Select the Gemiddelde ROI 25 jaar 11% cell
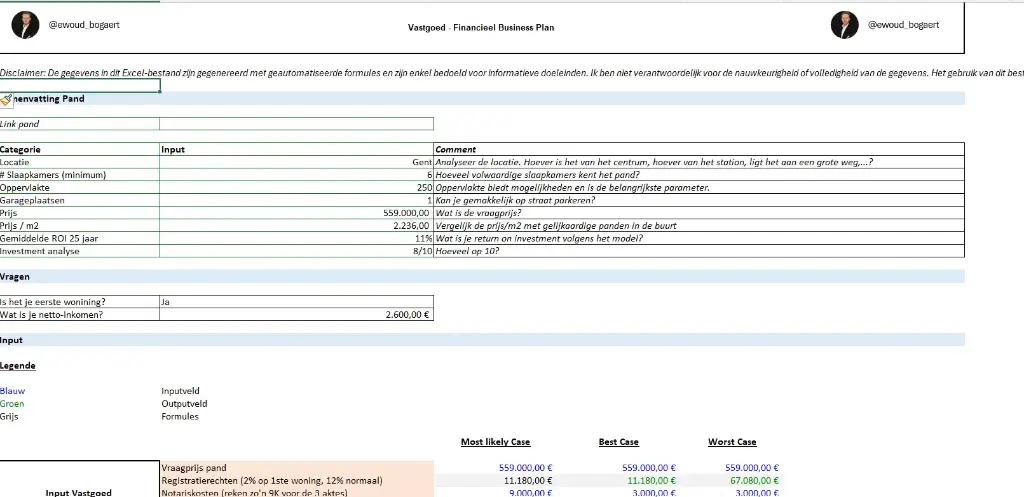Screen dimensions: 1024x497 pyautogui.click(x=296, y=239)
